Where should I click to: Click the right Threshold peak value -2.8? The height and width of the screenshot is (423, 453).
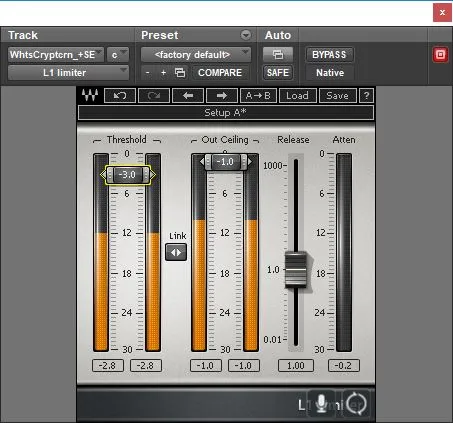click(x=146, y=365)
